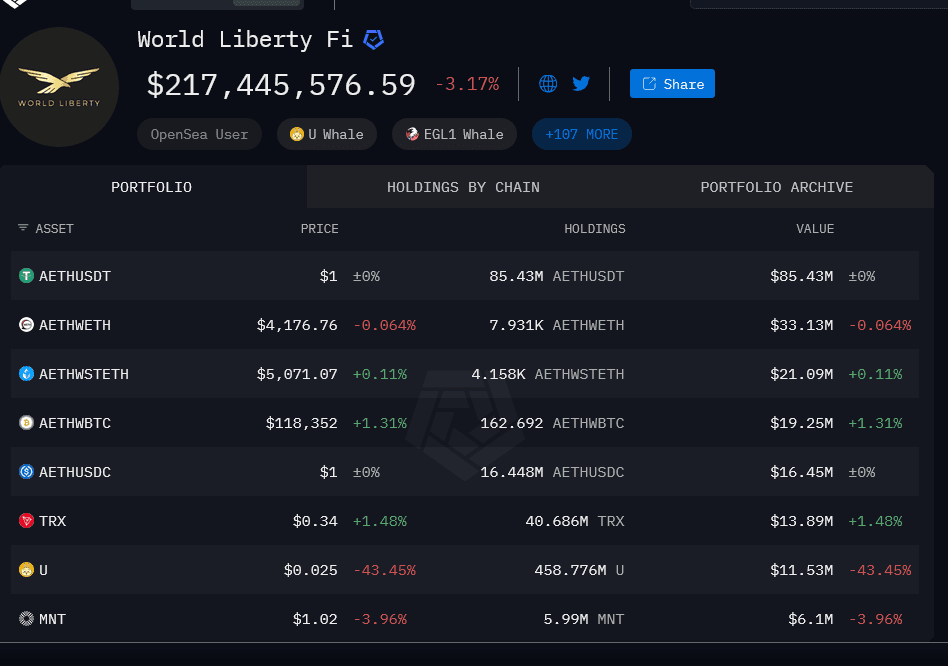The height and width of the screenshot is (666, 948).
Task: Open the TRX asset name
Action: pos(53,521)
